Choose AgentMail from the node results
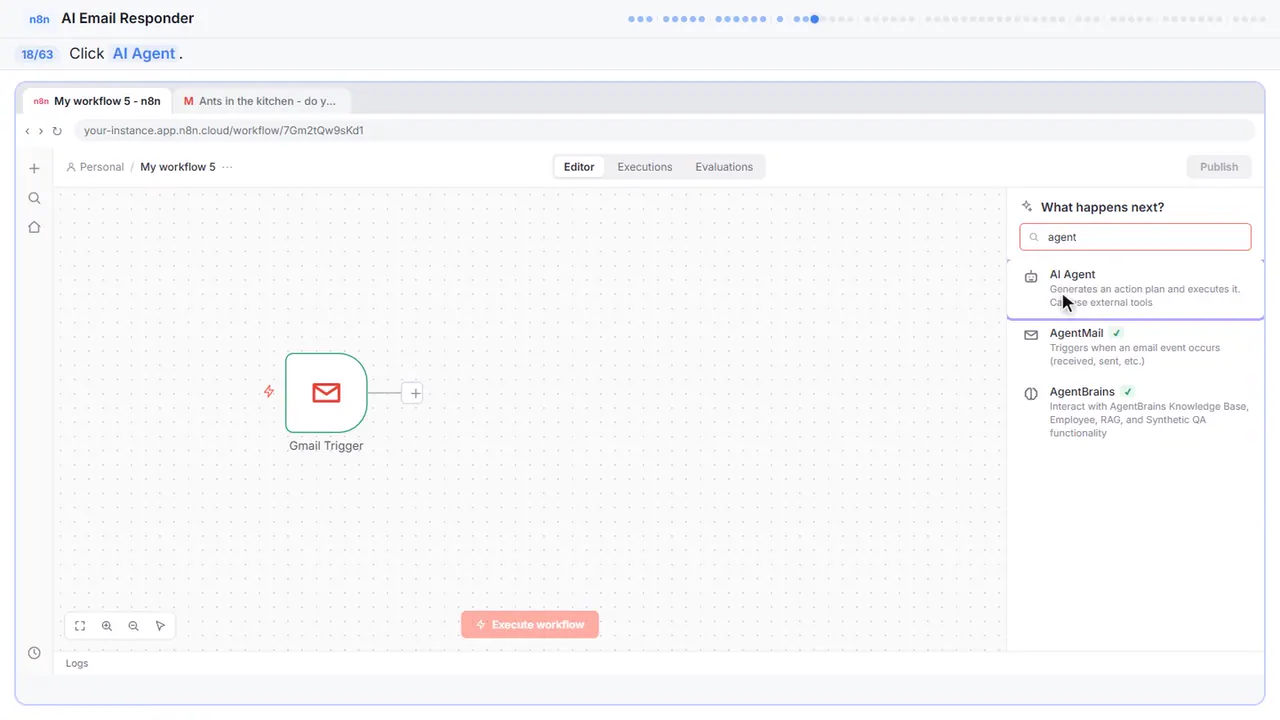Image resolution: width=1280 pixels, height=720 pixels. coord(1135,347)
